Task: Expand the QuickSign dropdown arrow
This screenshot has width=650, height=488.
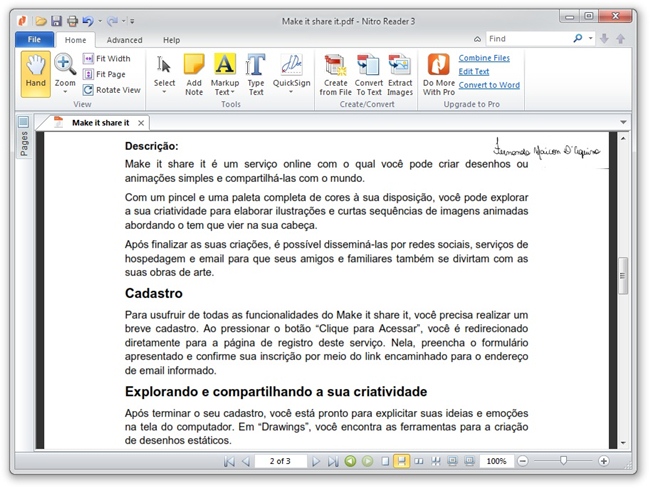Action: [x=291, y=92]
